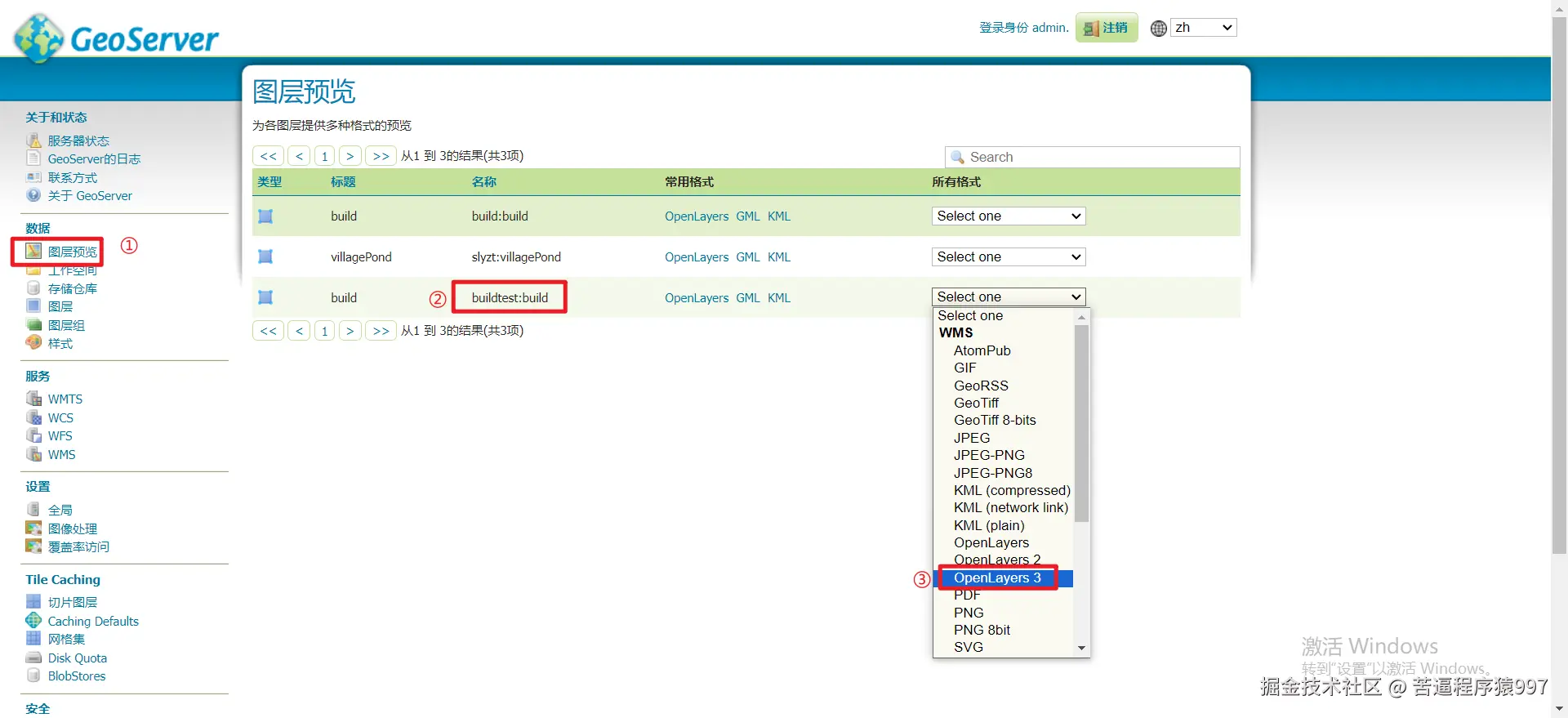Viewport: 1568px width, 718px height.
Task: Click the layer preview icon in sidebar
Action: click(x=33, y=251)
